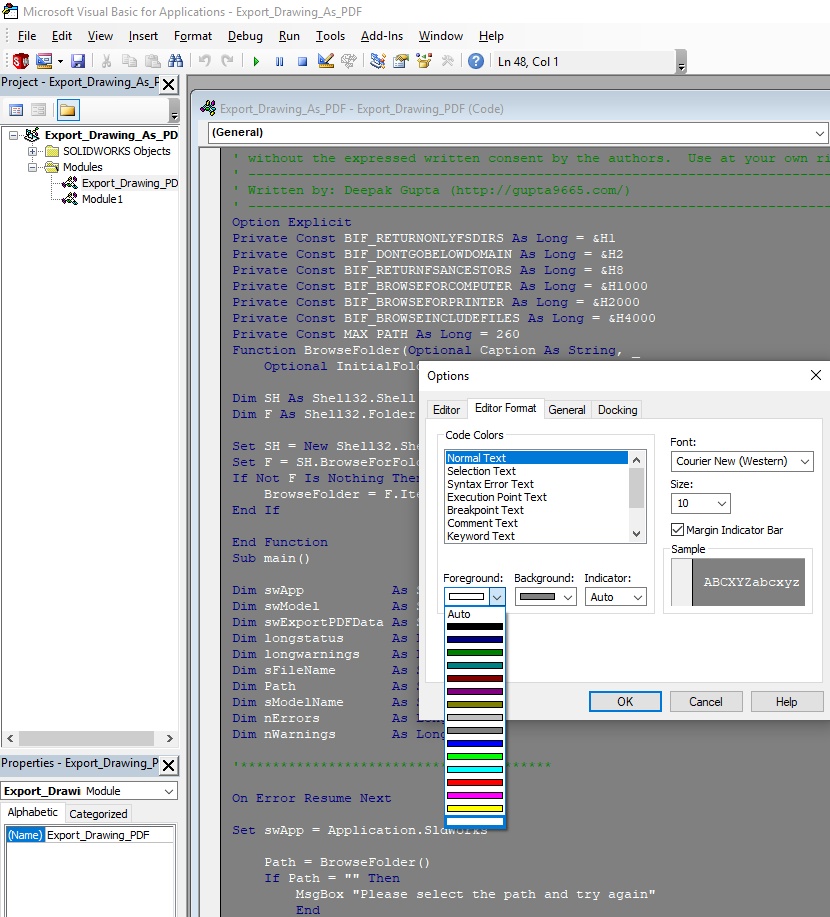Pick the red foreground color swatch
The width and height of the screenshot is (830, 917).
[x=474, y=782]
